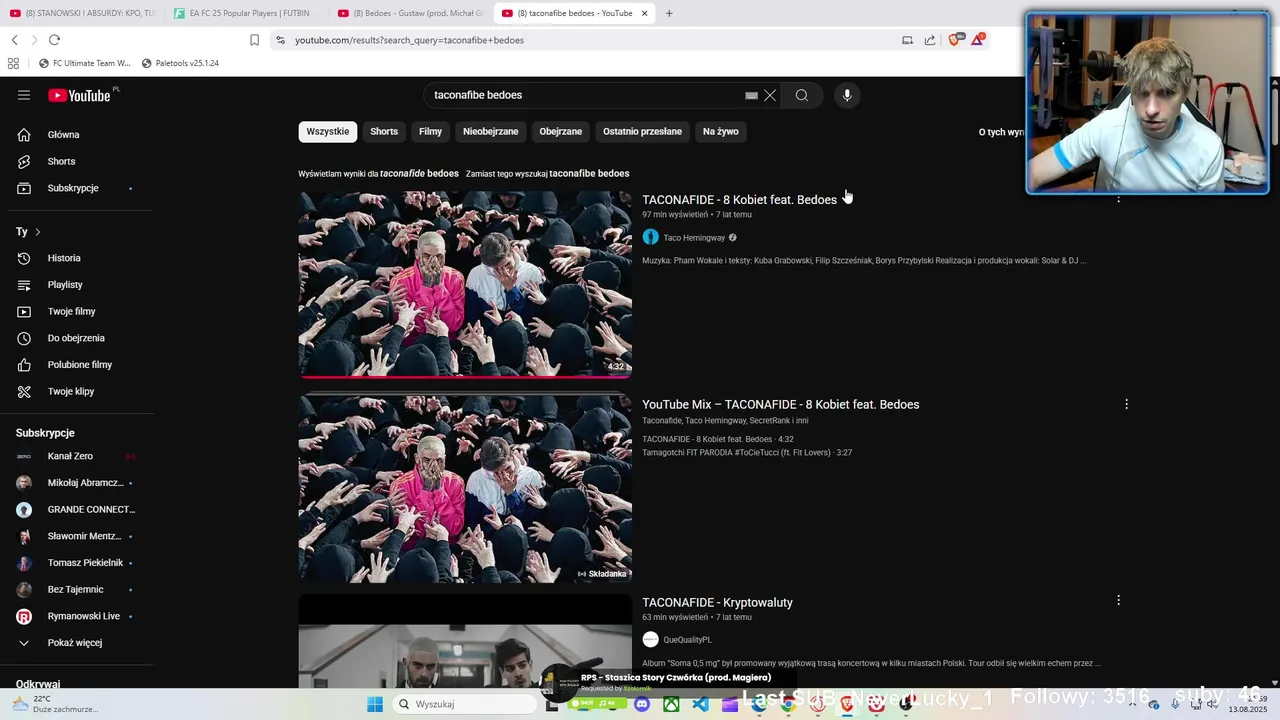The height and width of the screenshot is (720, 1280).
Task: Select the Obejrzane filter chip
Action: point(560,132)
